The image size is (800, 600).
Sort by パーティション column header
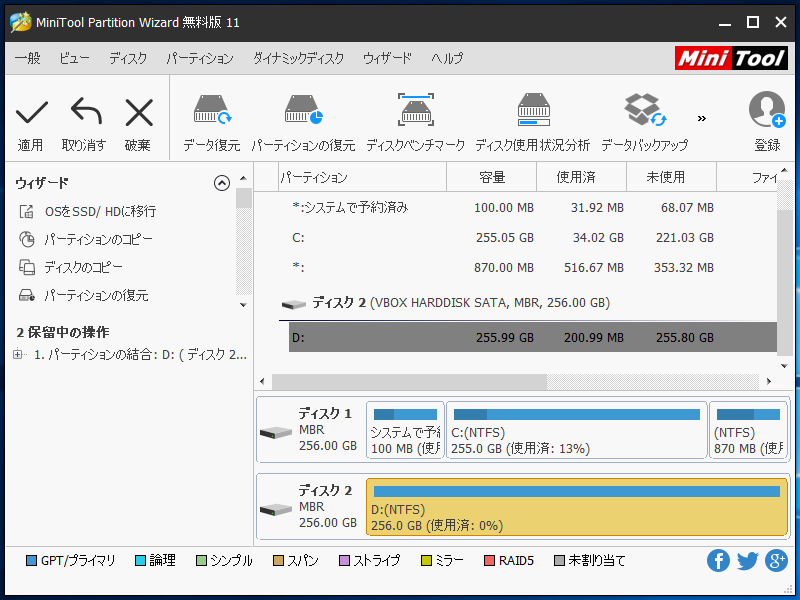362,177
